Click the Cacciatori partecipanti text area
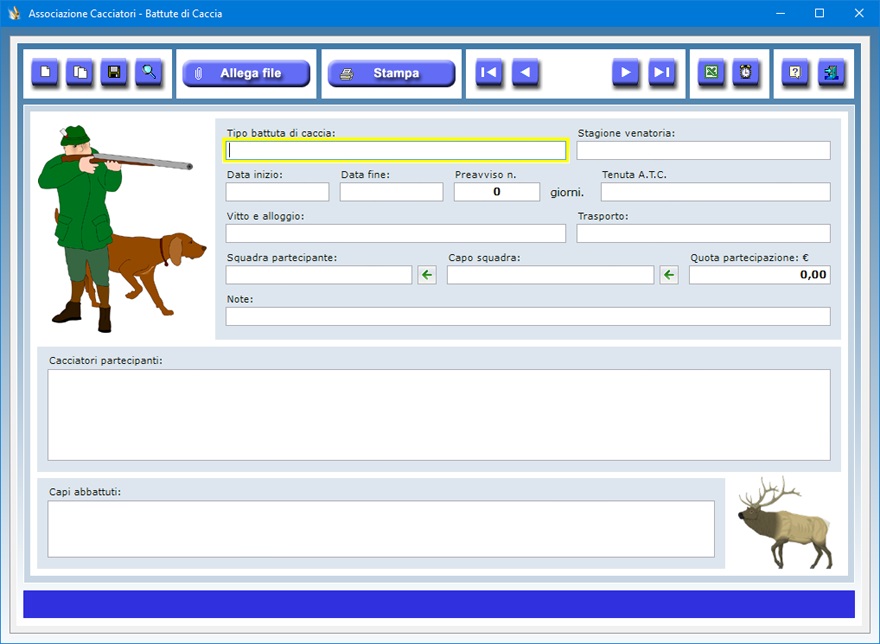880x644 pixels. click(439, 415)
